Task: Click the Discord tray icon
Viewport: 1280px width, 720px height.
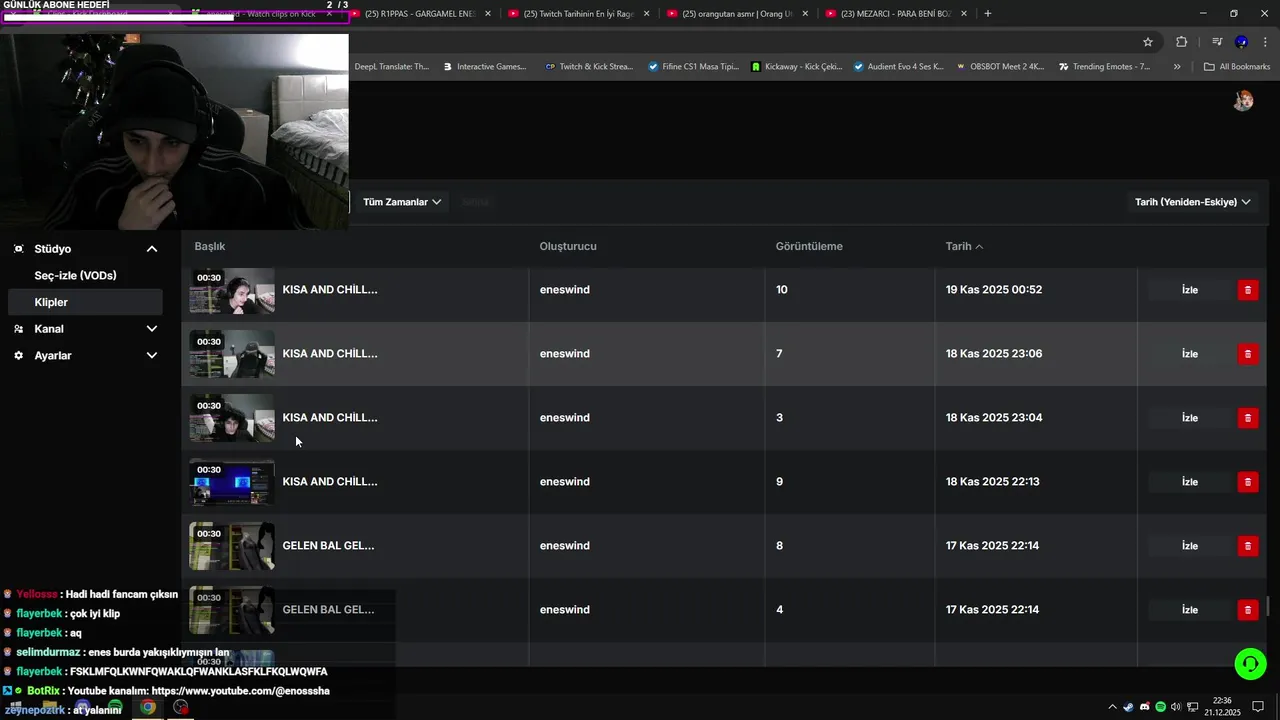Action: [x=1144, y=707]
